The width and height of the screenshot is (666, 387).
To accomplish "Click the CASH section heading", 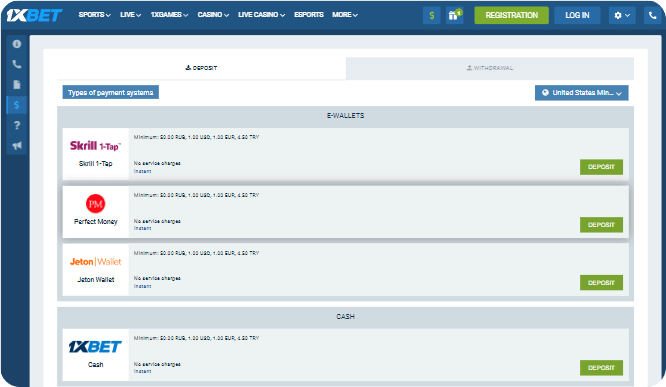I will 345,316.
